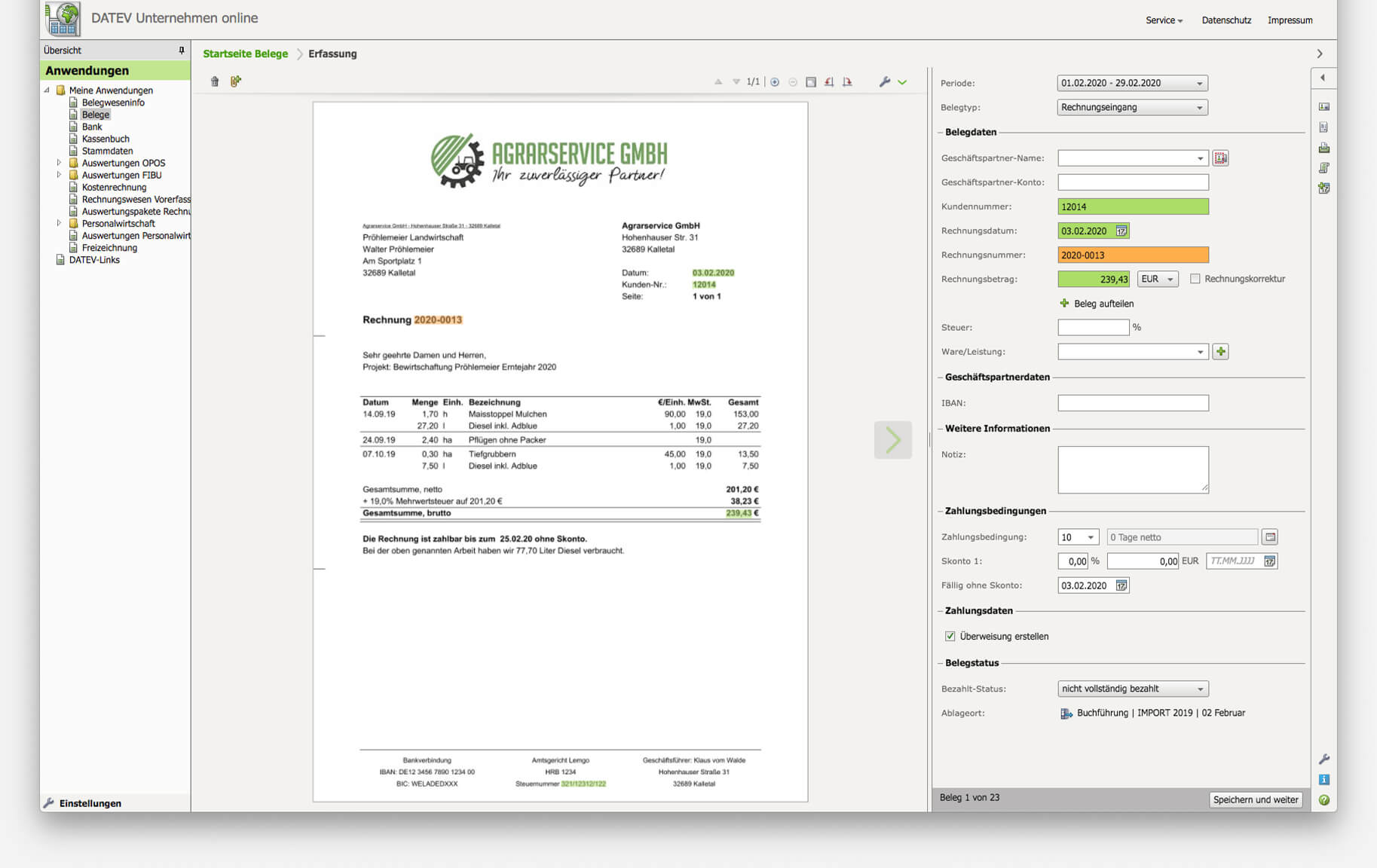Click Speichern und weiter button
The height and width of the screenshot is (868, 1377).
point(1256,799)
